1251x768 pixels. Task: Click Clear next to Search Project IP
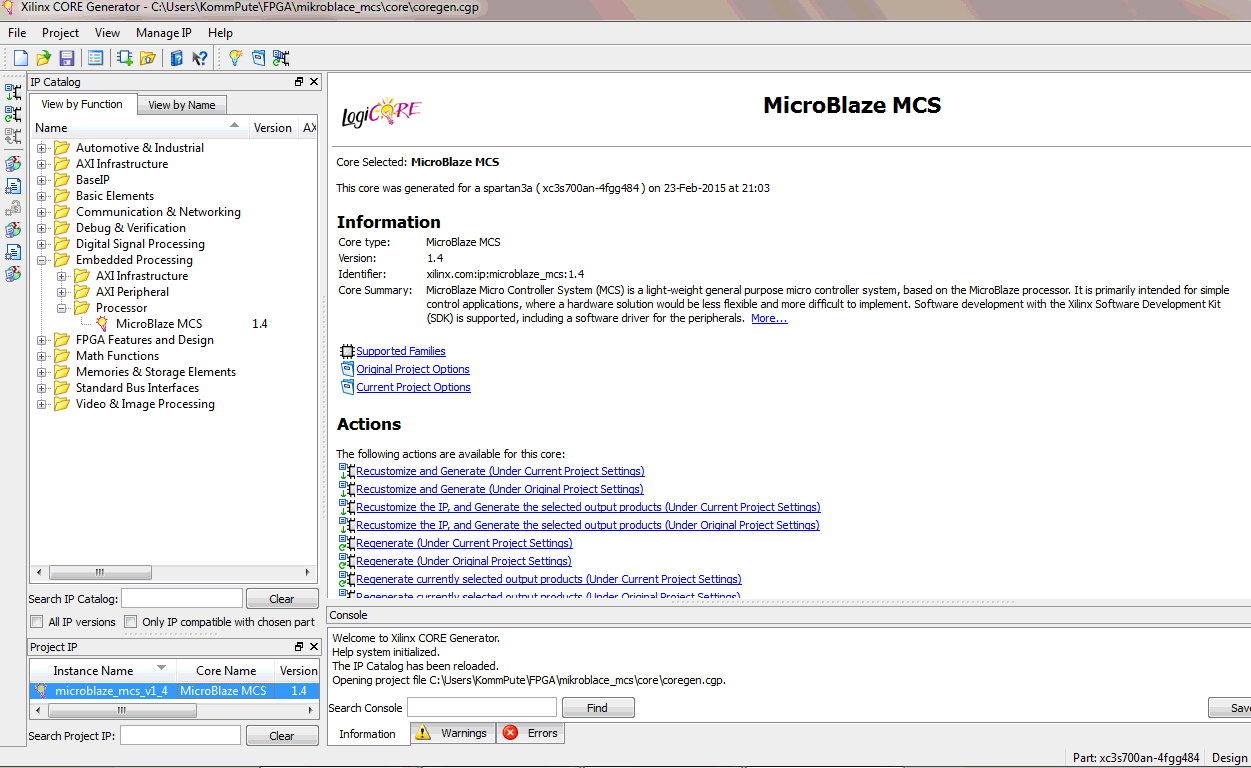(282, 736)
